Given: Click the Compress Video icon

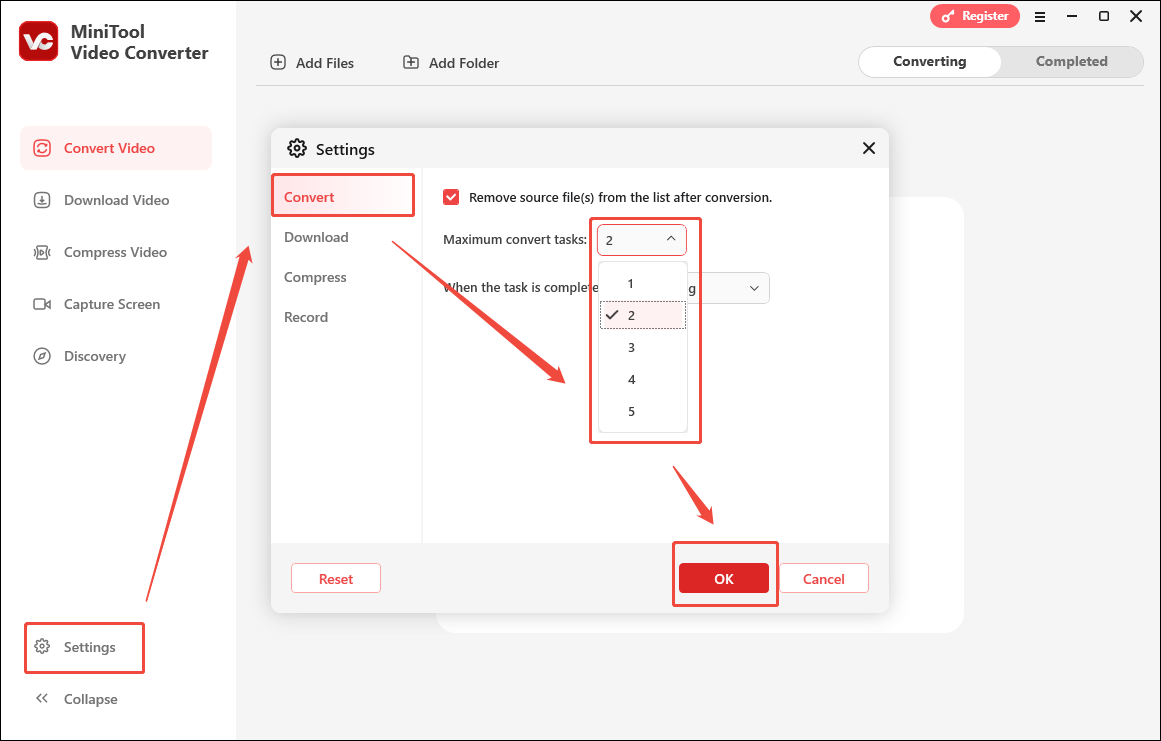Looking at the screenshot, I should 42,252.
